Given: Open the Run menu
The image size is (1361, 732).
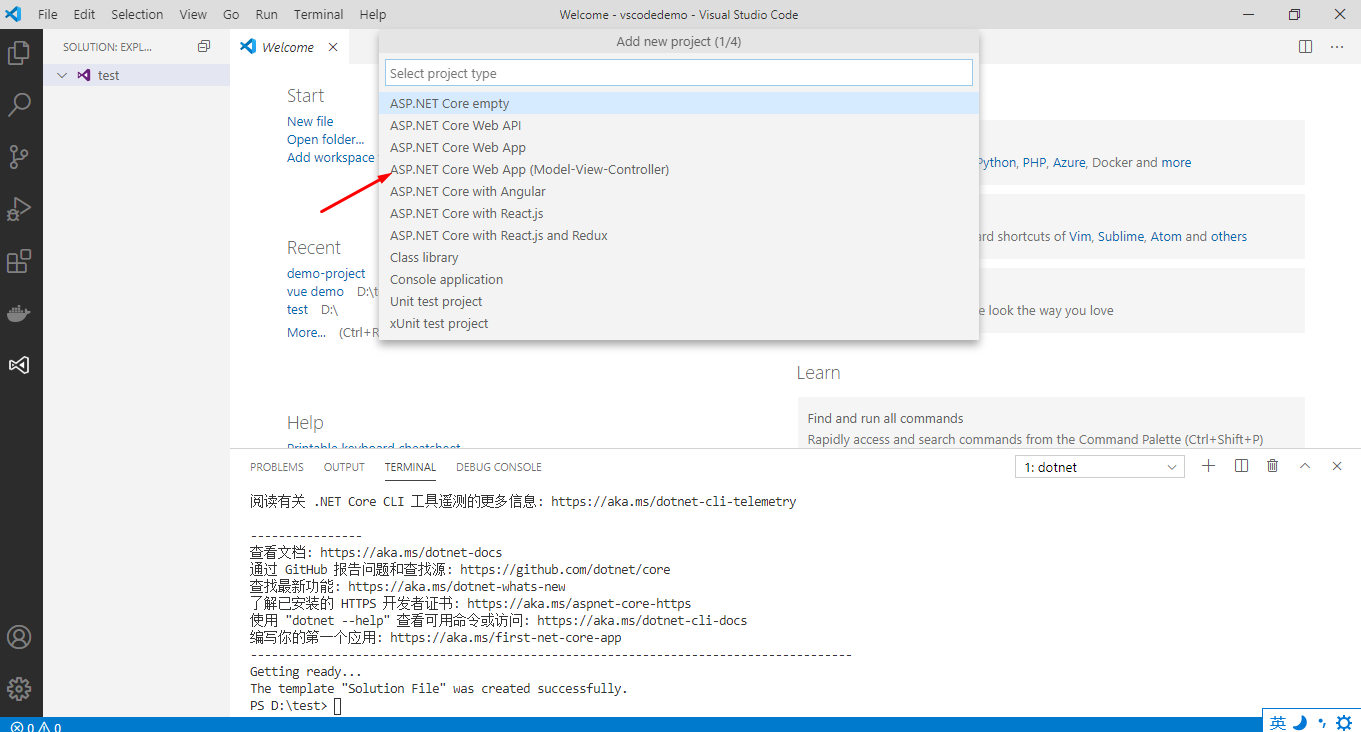Looking at the screenshot, I should pos(267,14).
